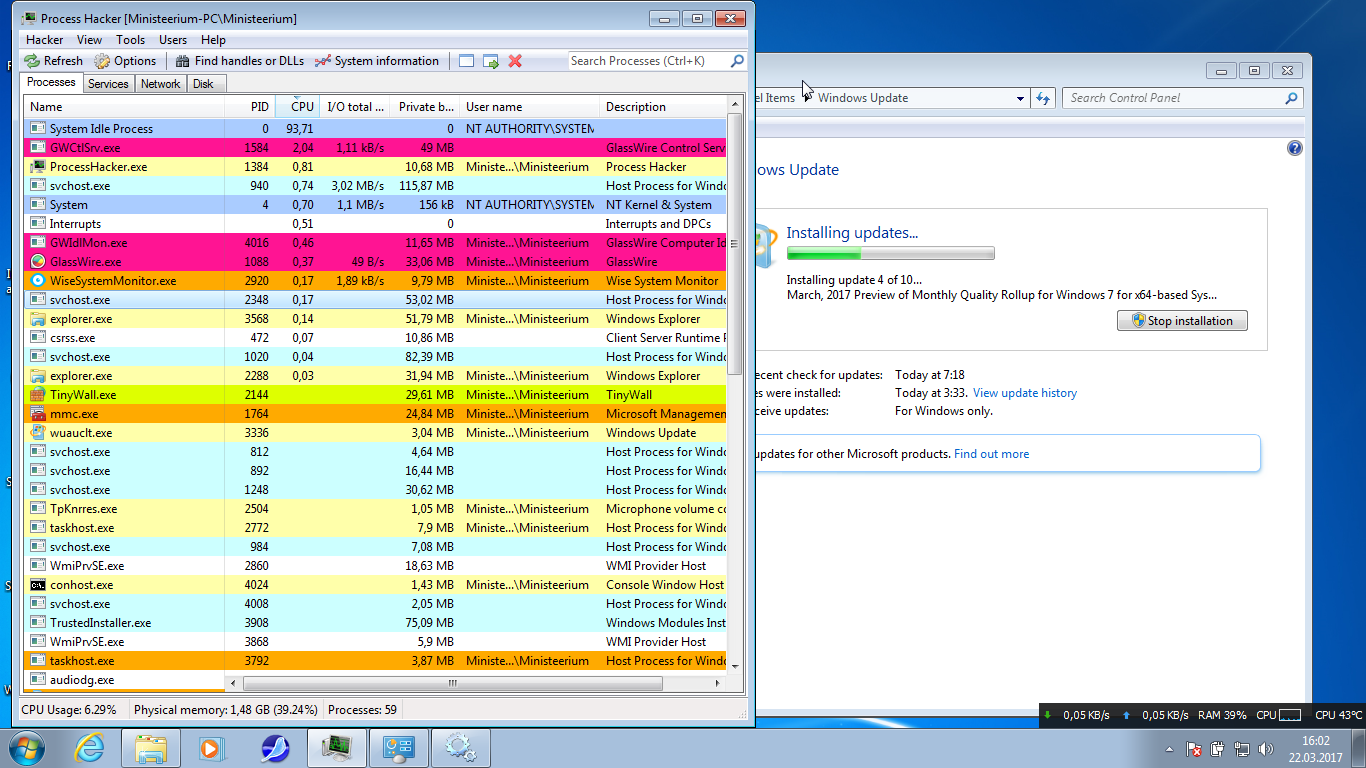Click the red X terminate icon
Viewport: 1366px width, 768px height.
pyautogui.click(x=515, y=61)
